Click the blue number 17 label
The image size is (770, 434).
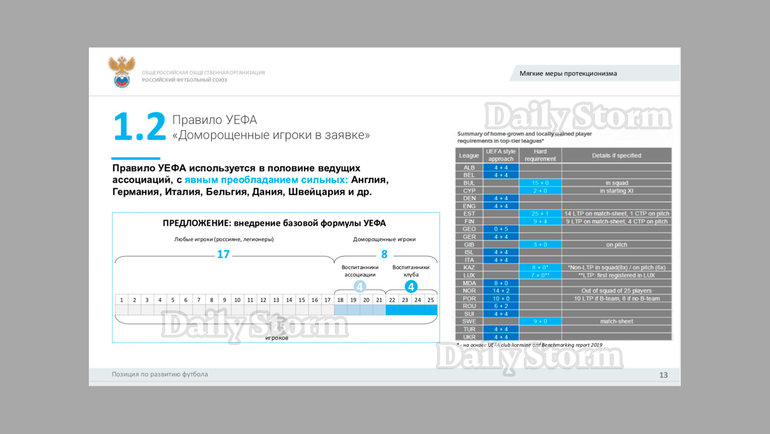[223, 254]
